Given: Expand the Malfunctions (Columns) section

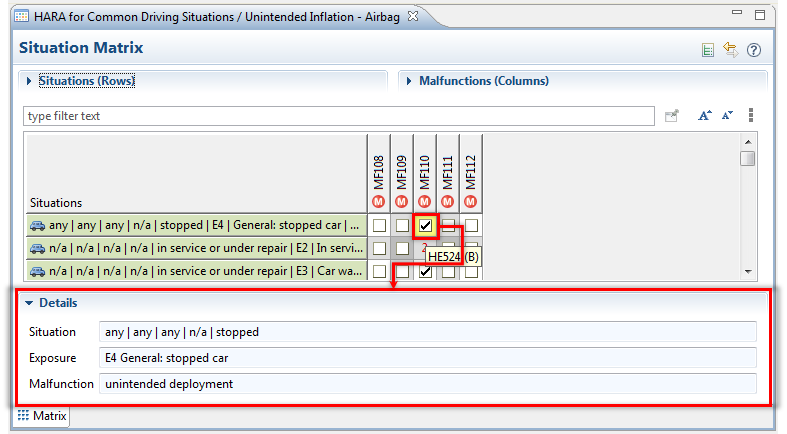Looking at the screenshot, I should tap(410, 81).
